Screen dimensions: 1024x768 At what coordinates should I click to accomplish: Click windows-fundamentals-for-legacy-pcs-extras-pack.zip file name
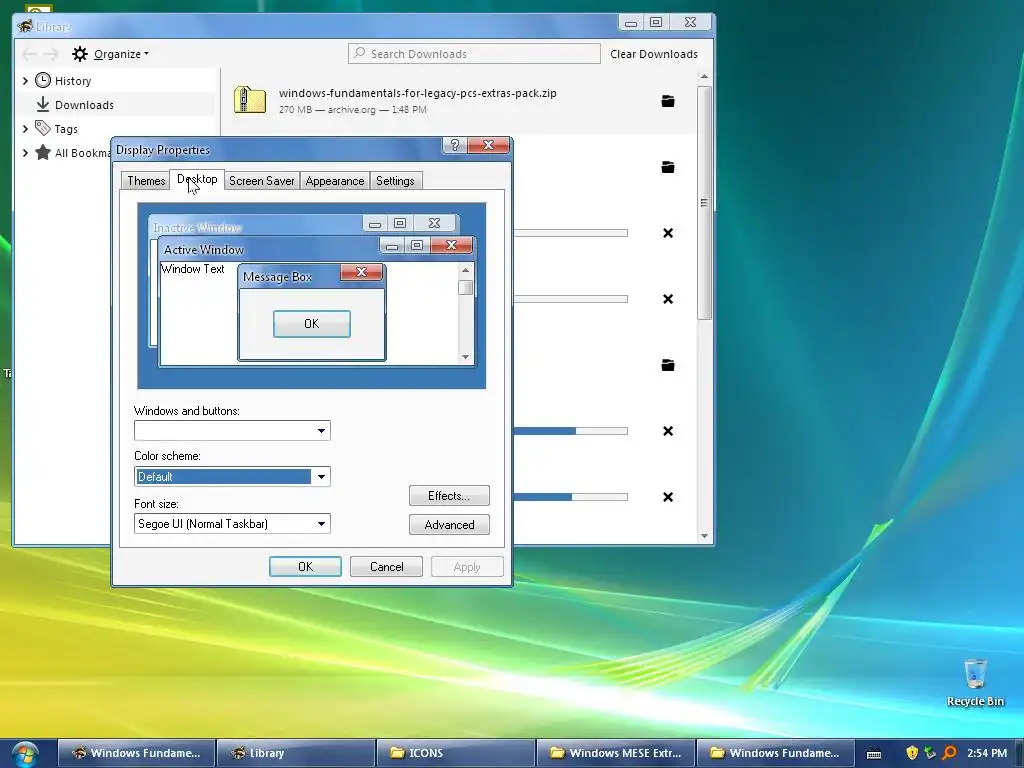pyautogui.click(x=417, y=93)
